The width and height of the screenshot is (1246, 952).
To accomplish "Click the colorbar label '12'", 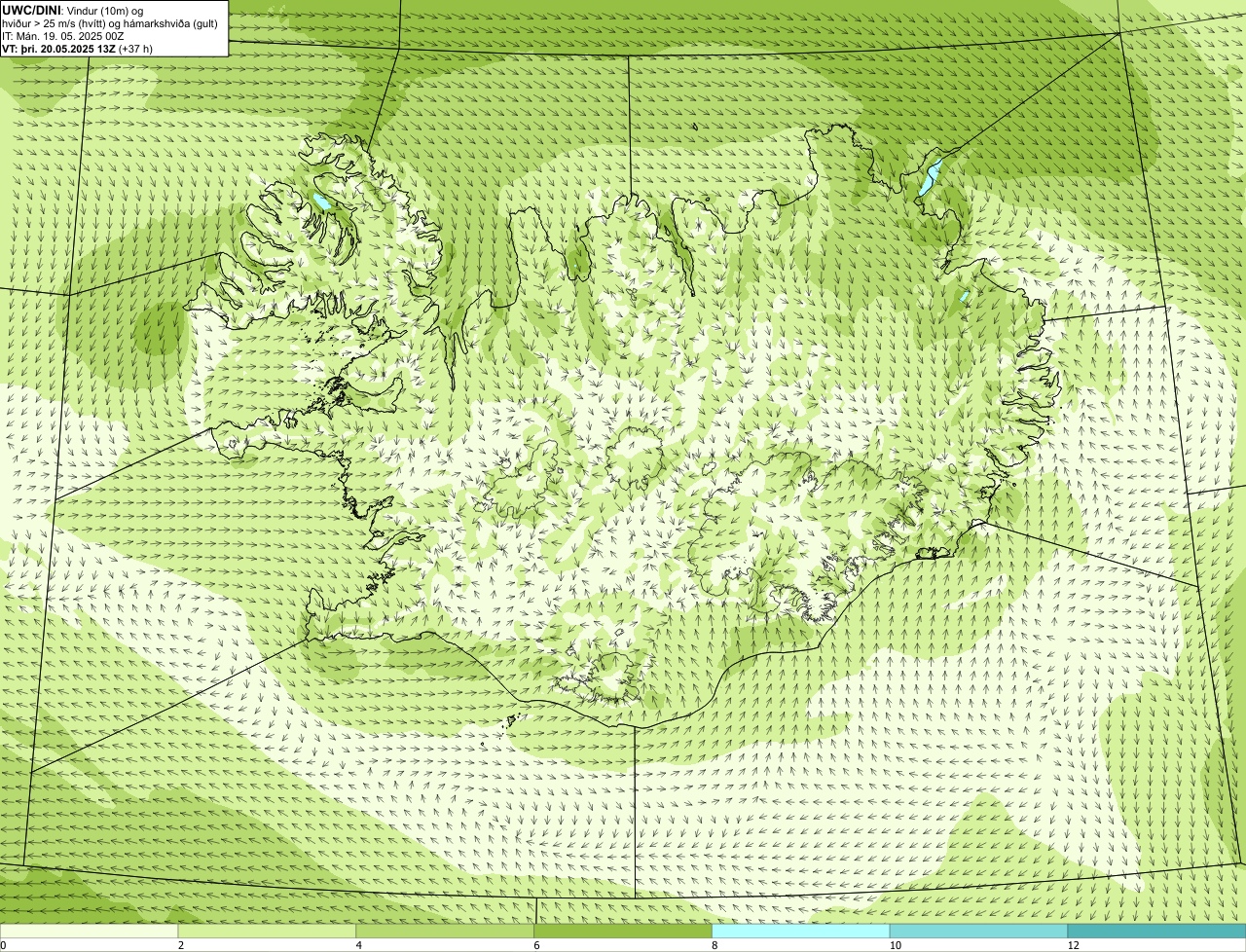I will 1072,945.
